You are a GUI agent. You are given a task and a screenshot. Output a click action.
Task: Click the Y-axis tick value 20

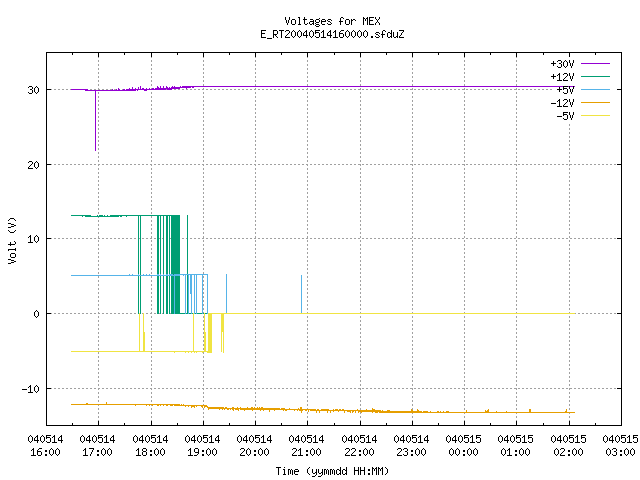tap(33, 165)
